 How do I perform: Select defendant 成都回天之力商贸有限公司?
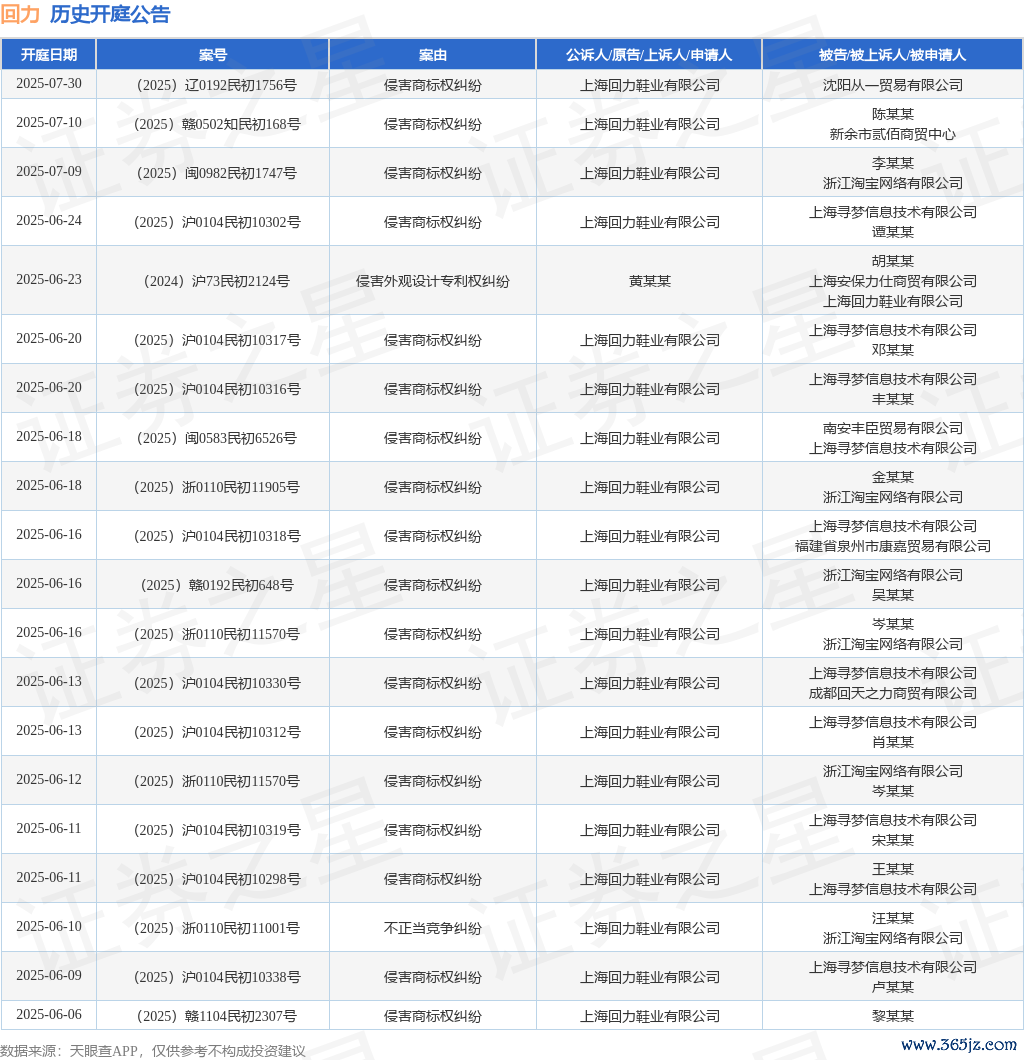(893, 693)
